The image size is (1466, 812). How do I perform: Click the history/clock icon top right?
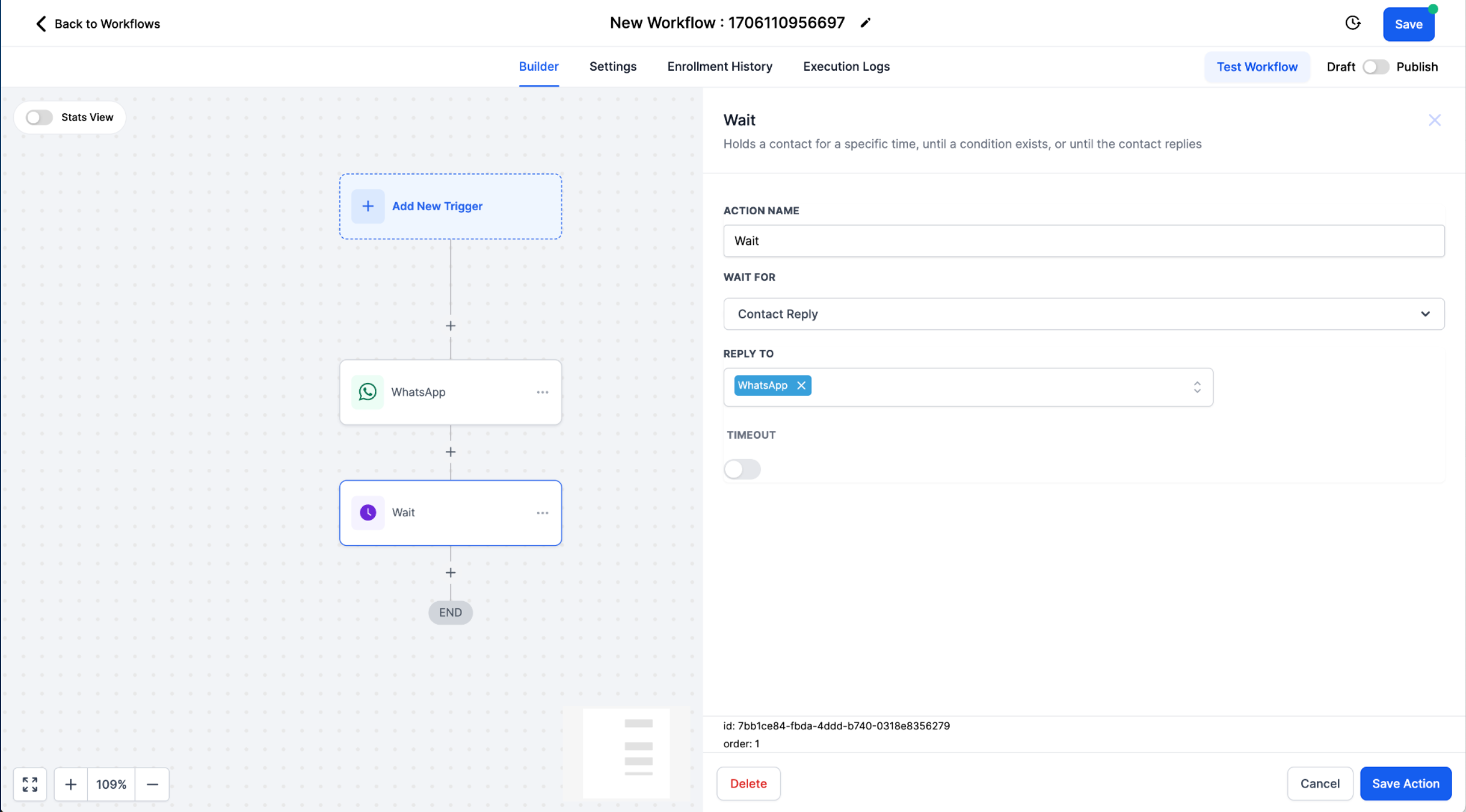(x=1353, y=24)
